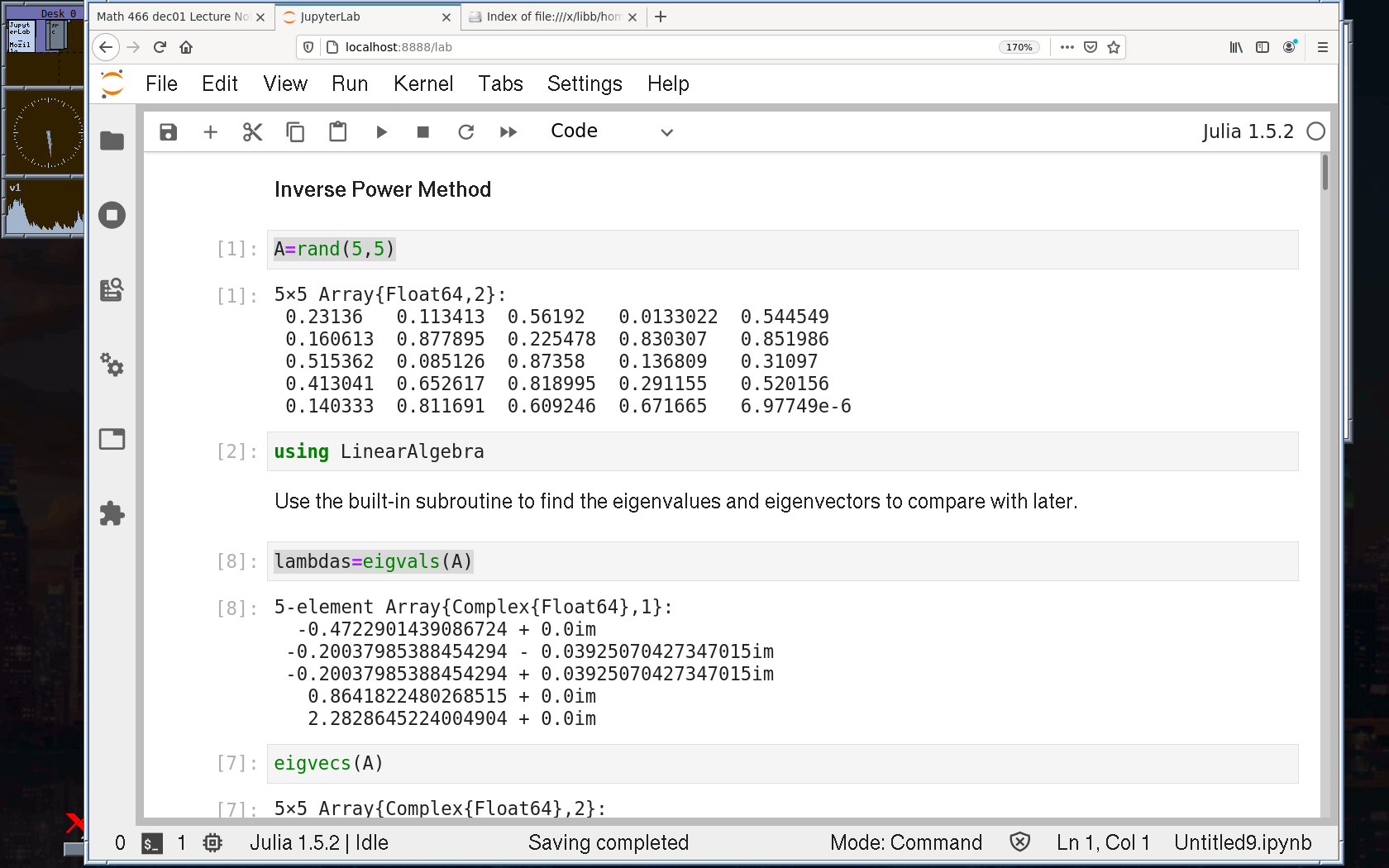Open the Kernel menu
Viewport: 1389px width, 868px height.
(422, 83)
